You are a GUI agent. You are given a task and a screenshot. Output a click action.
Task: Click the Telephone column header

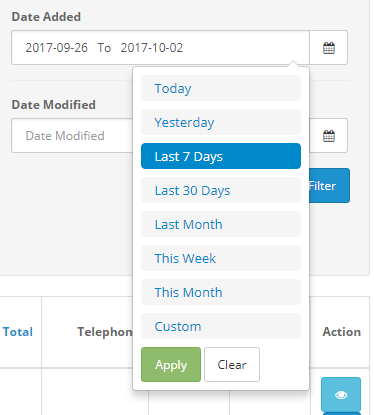click(105, 332)
